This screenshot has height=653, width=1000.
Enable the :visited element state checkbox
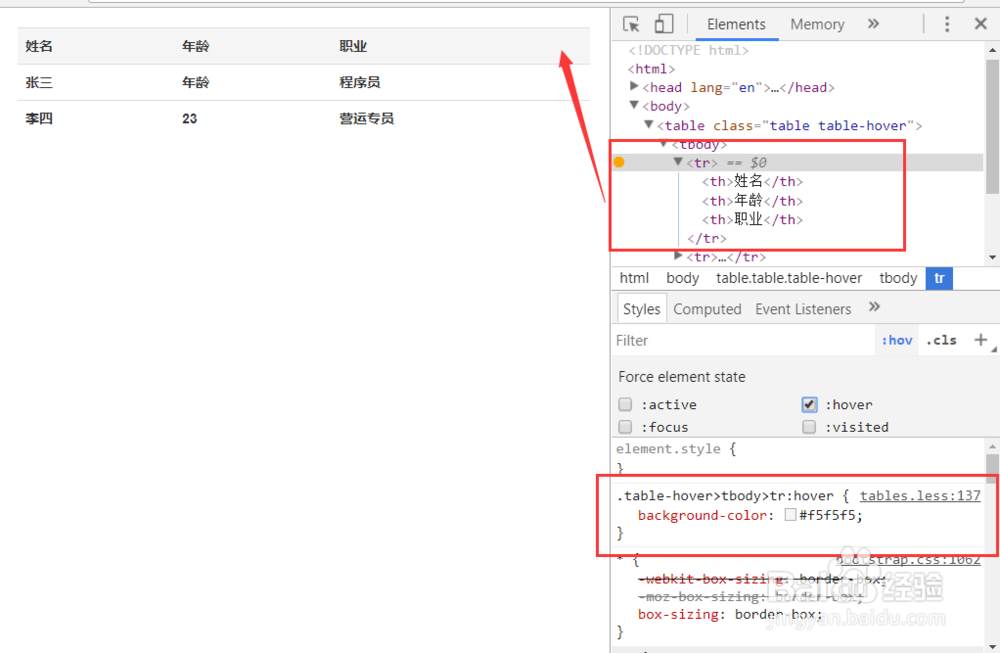(809, 426)
